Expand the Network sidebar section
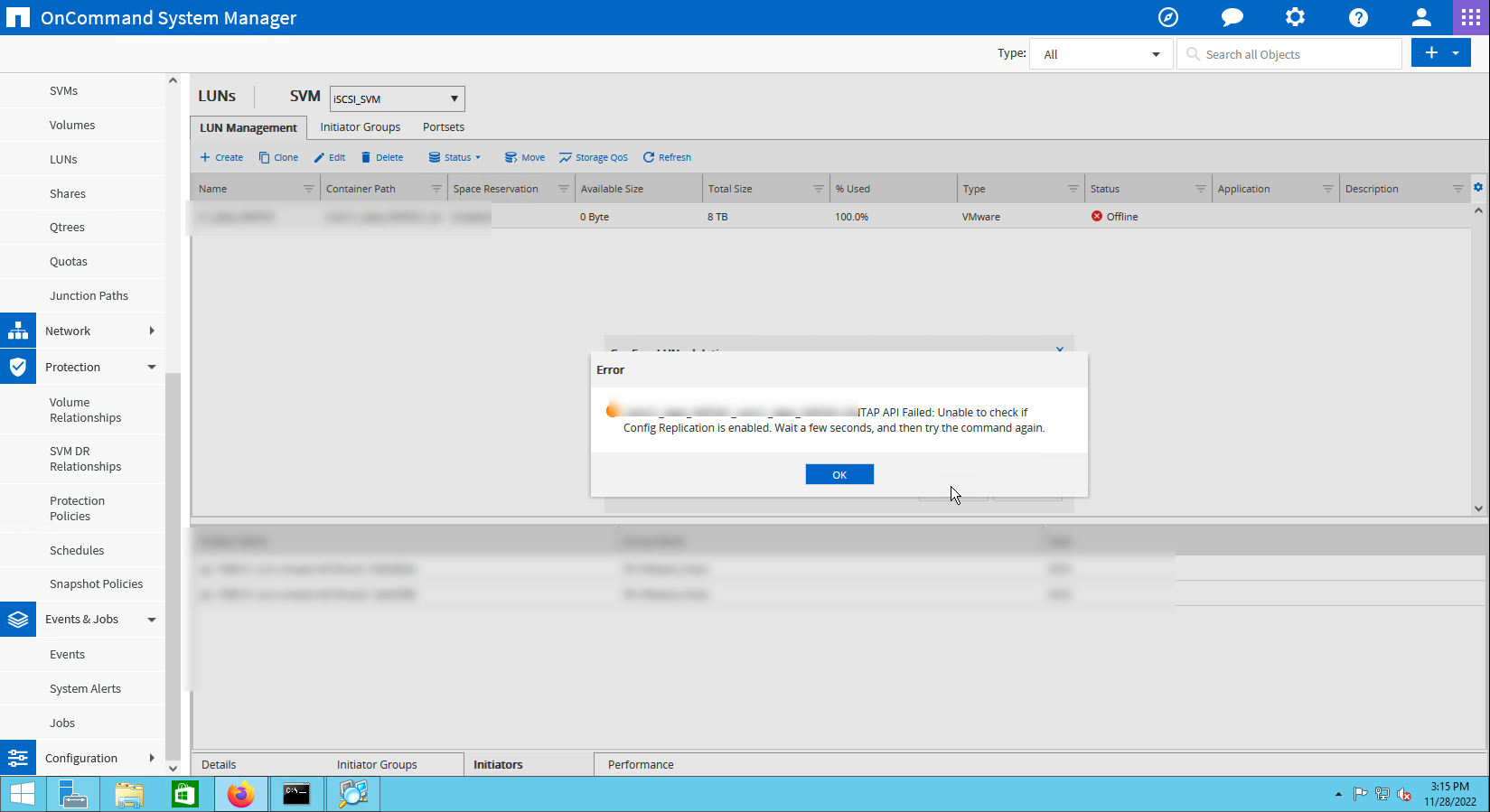The width and height of the screenshot is (1490, 812). (x=151, y=331)
